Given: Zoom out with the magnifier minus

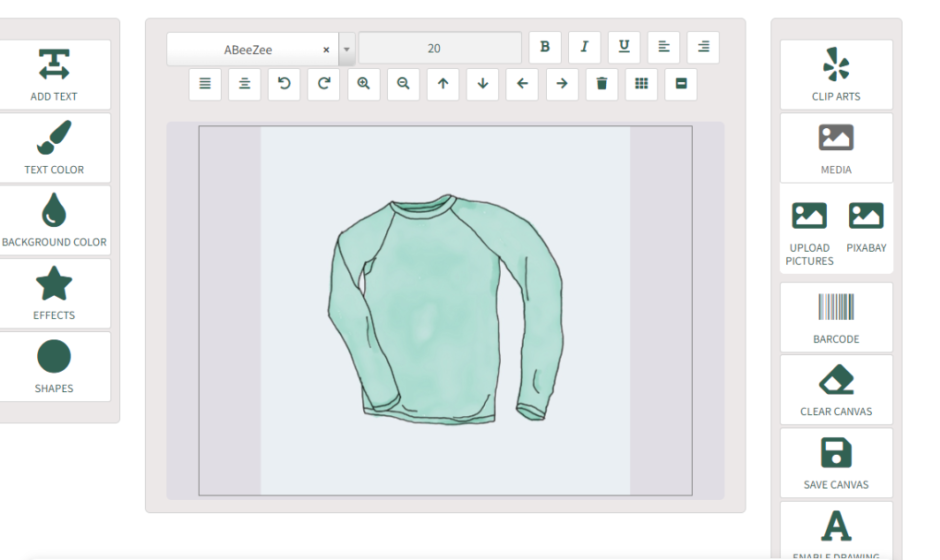Looking at the screenshot, I should coord(403,84).
